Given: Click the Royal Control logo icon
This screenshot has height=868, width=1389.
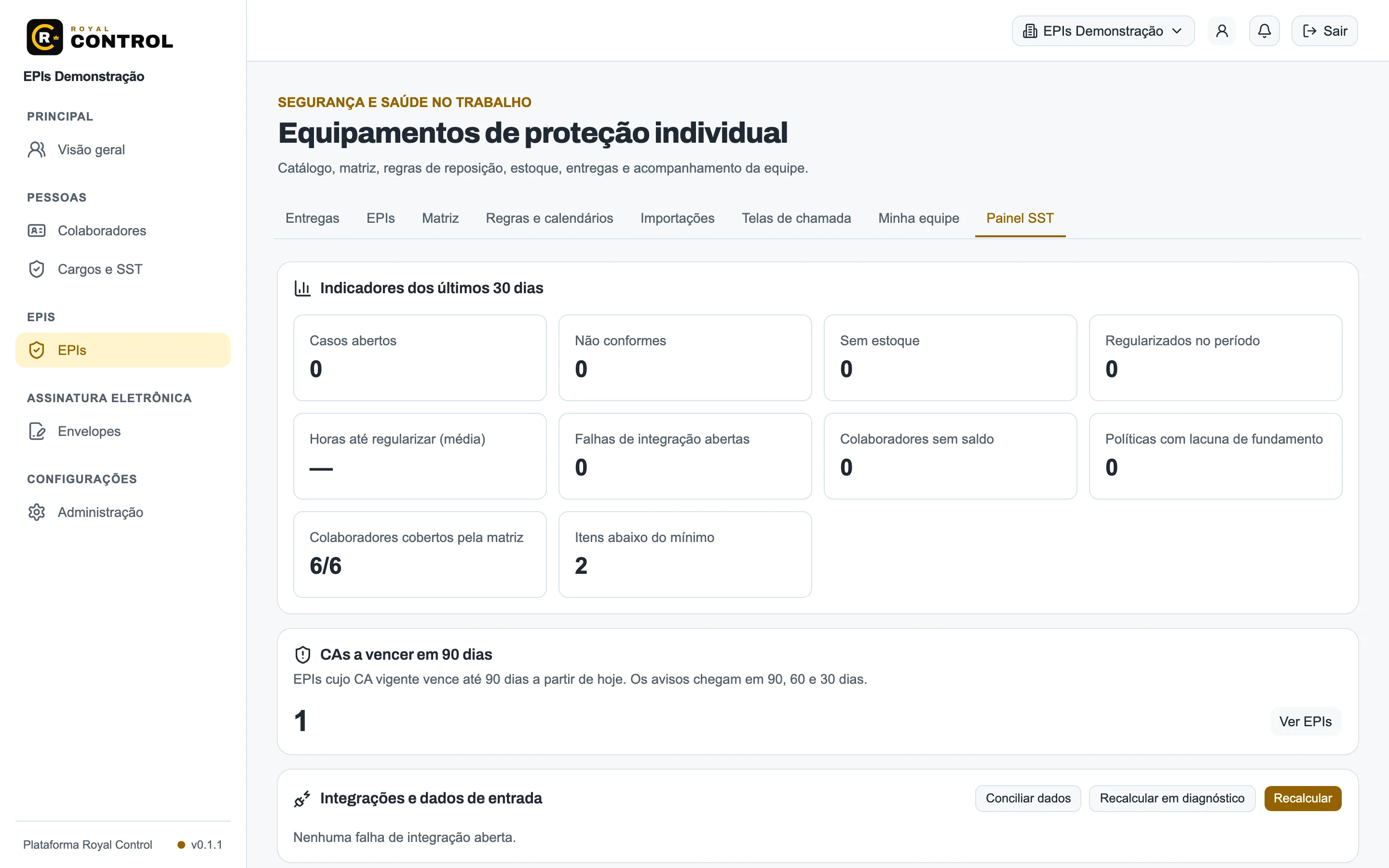Looking at the screenshot, I should (x=45, y=37).
